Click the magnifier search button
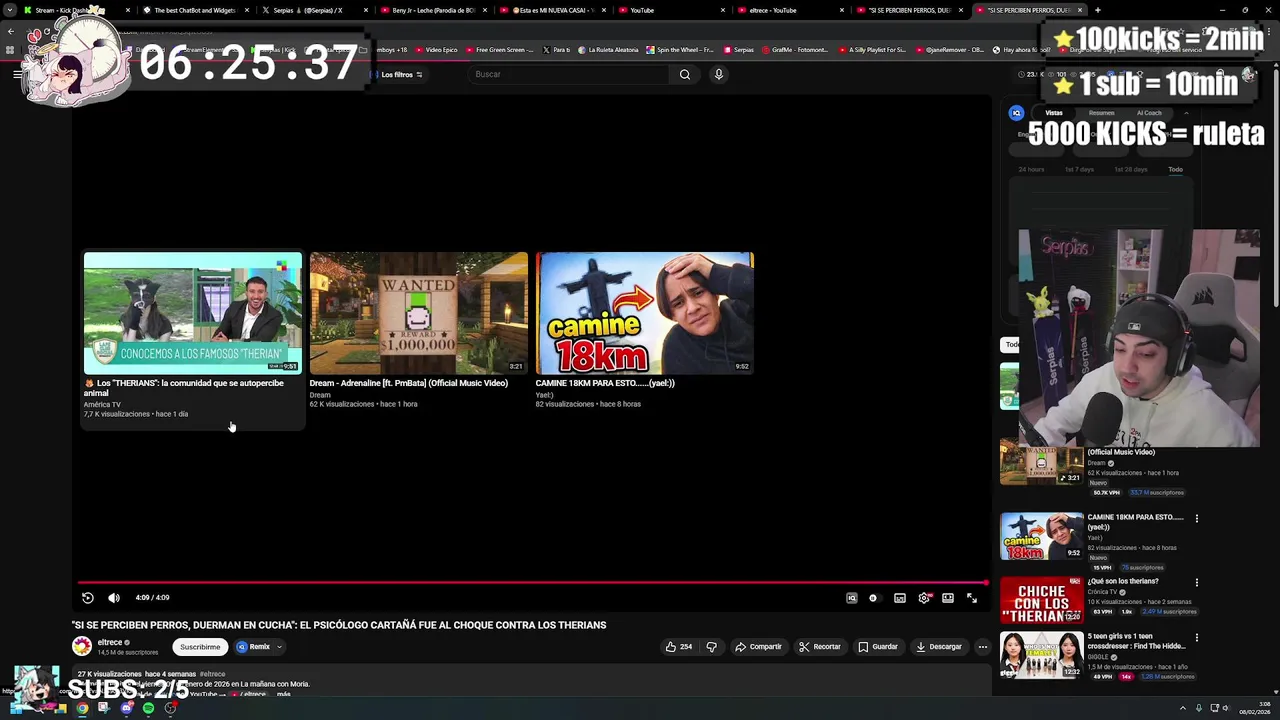Image resolution: width=1280 pixels, height=720 pixels. point(685,74)
